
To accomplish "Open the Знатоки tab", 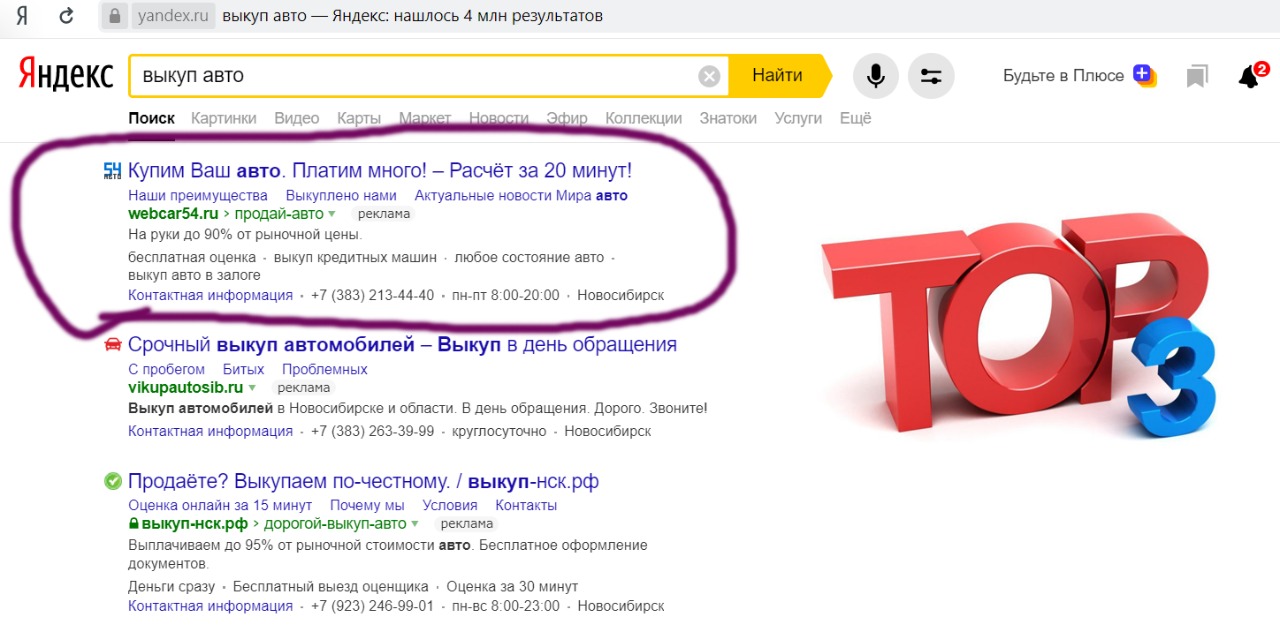I will tap(728, 118).
